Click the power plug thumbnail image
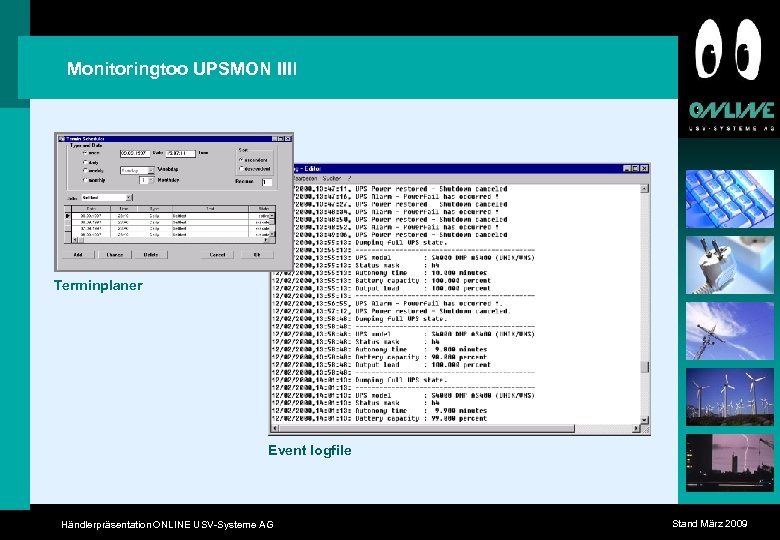Image resolution: width=780 pixels, height=540 pixels. pyautogui.click(x=730, y=265)
